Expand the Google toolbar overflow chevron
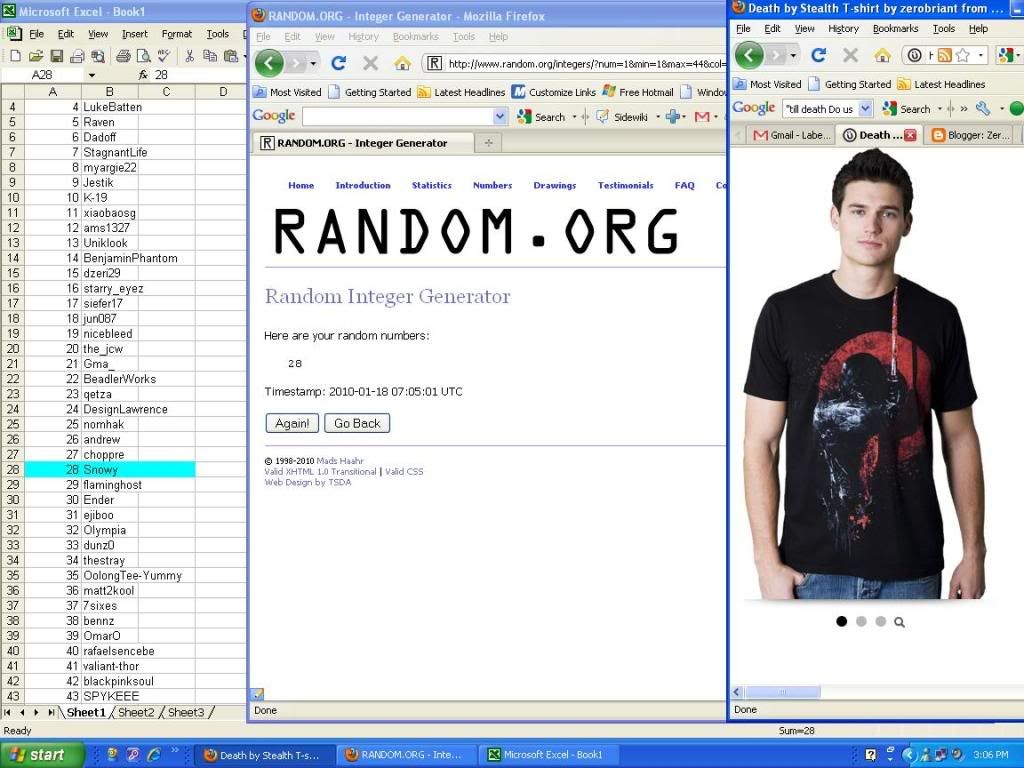 pyautogui.click(x=964, y=108)
